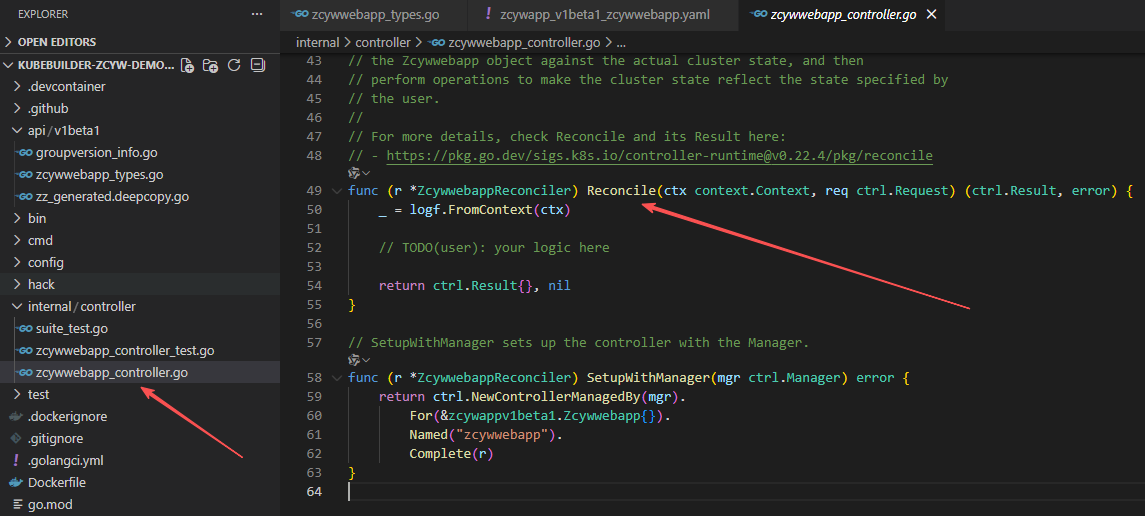The image size is (1145, 516).
Task: Expand the Open Editors section
Action: tap(57, 42)
